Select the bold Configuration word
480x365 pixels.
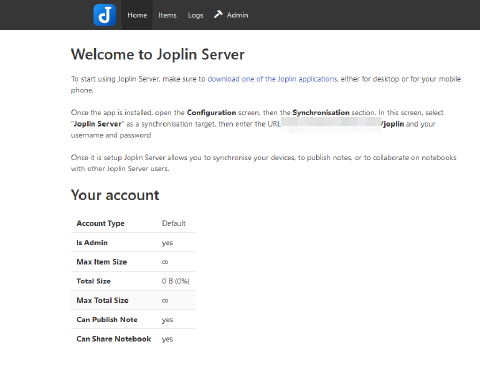tap(211, 113)
